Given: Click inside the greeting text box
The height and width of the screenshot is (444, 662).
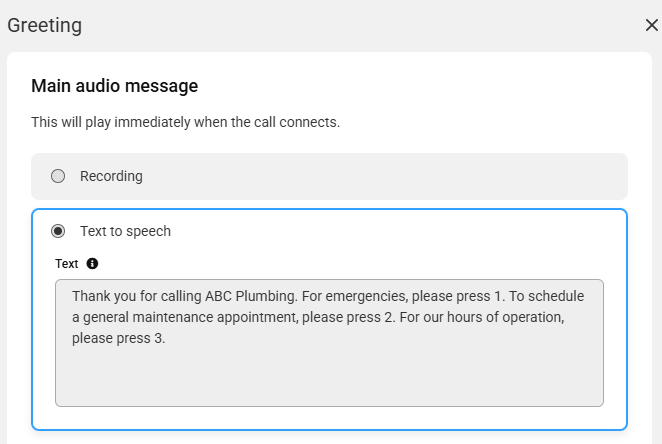Looking at the screenshot, I should pyautogui.click(x=329, y=343).
